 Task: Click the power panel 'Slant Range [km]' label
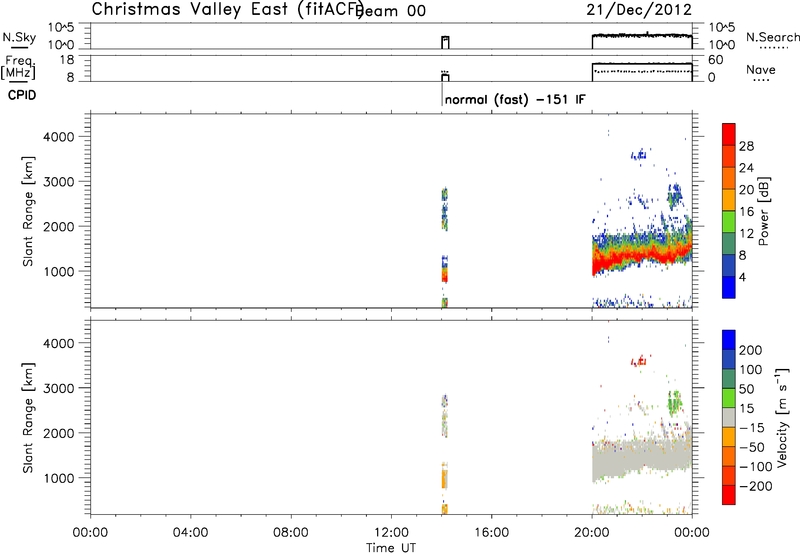point(28,211)
